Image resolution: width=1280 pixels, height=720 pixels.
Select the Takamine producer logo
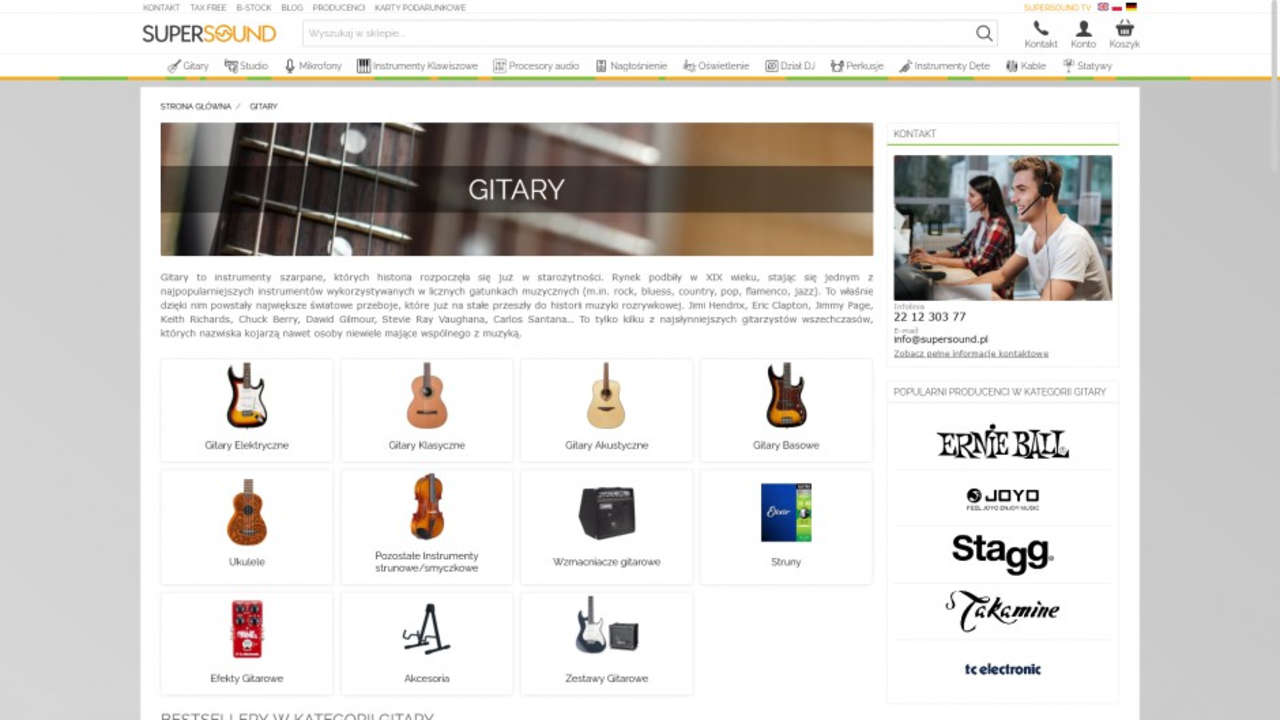[x=1002, y=610]
